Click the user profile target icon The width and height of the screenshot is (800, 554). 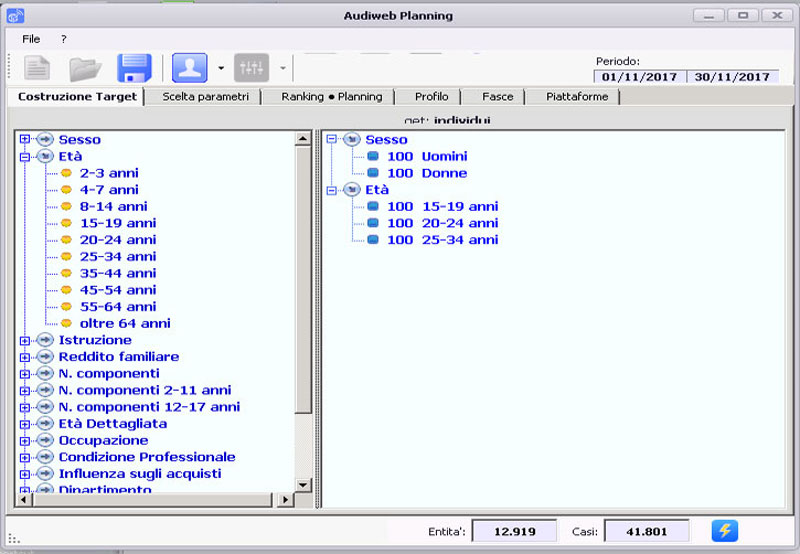coord(188,68)
